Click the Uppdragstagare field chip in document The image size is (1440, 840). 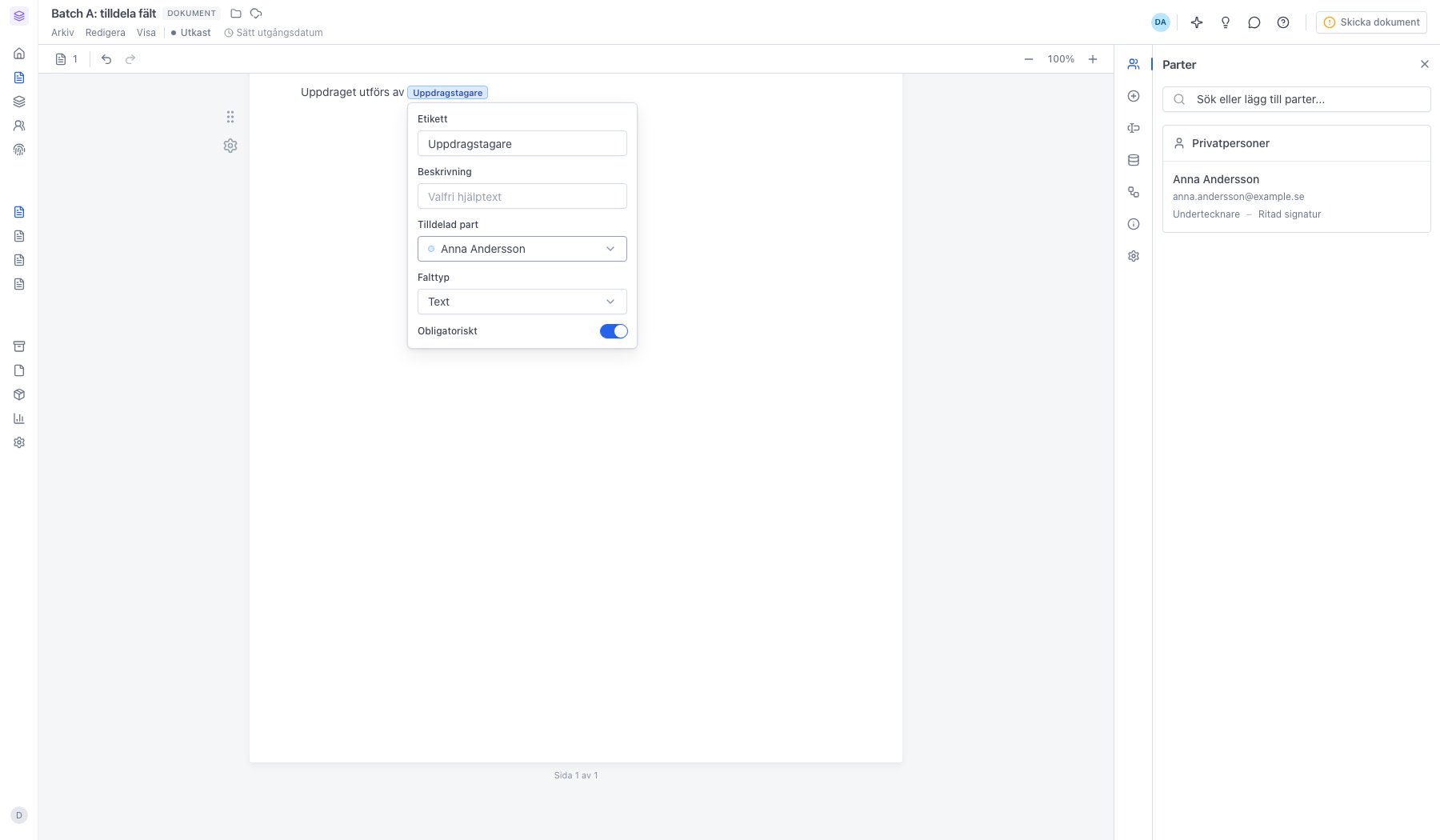click(447, 93)
